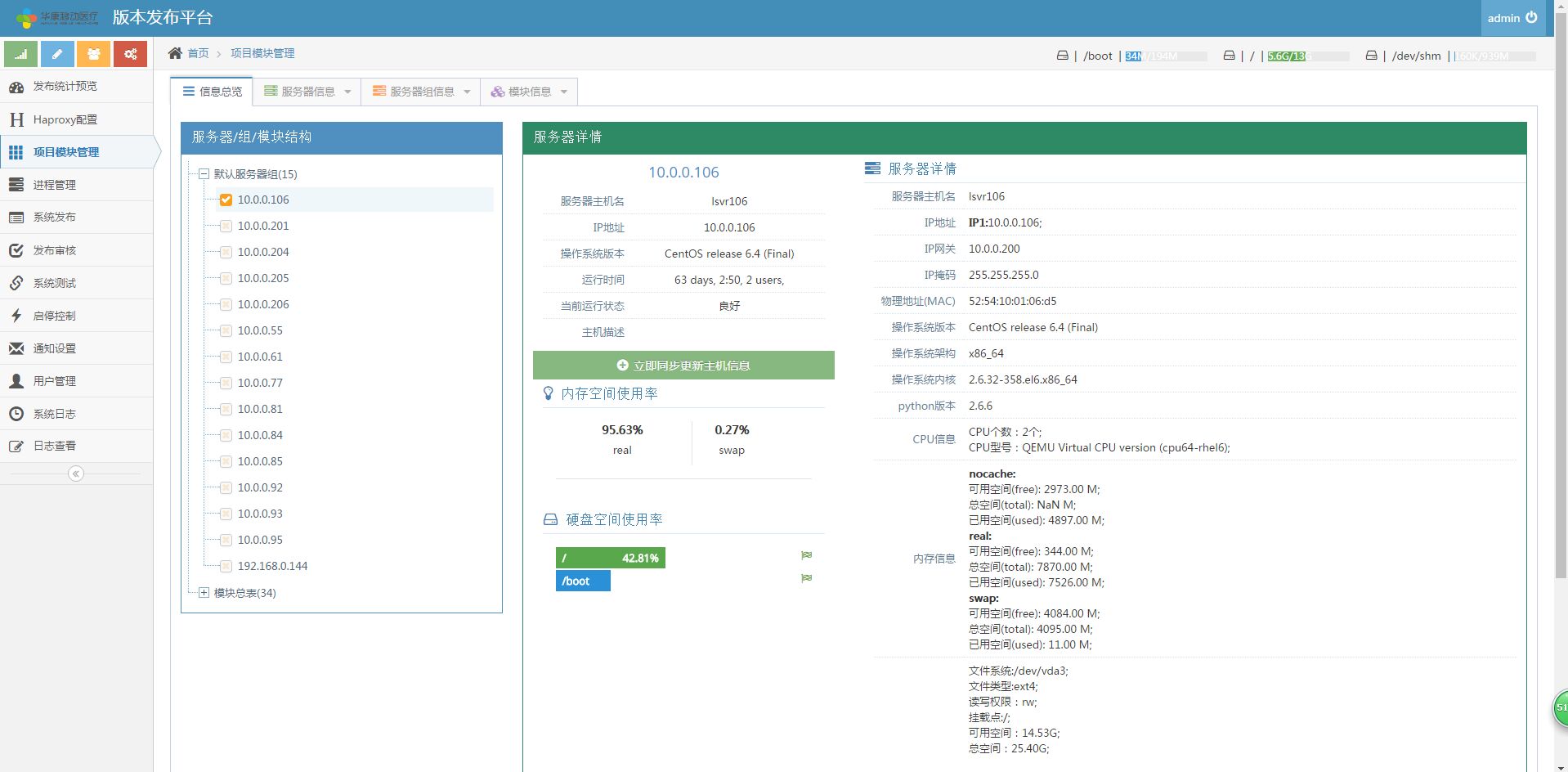The width and height of the screenshot is (1568, 772).
Task: Check the 10.0.0.205 server checkbox
Action: 226,278
